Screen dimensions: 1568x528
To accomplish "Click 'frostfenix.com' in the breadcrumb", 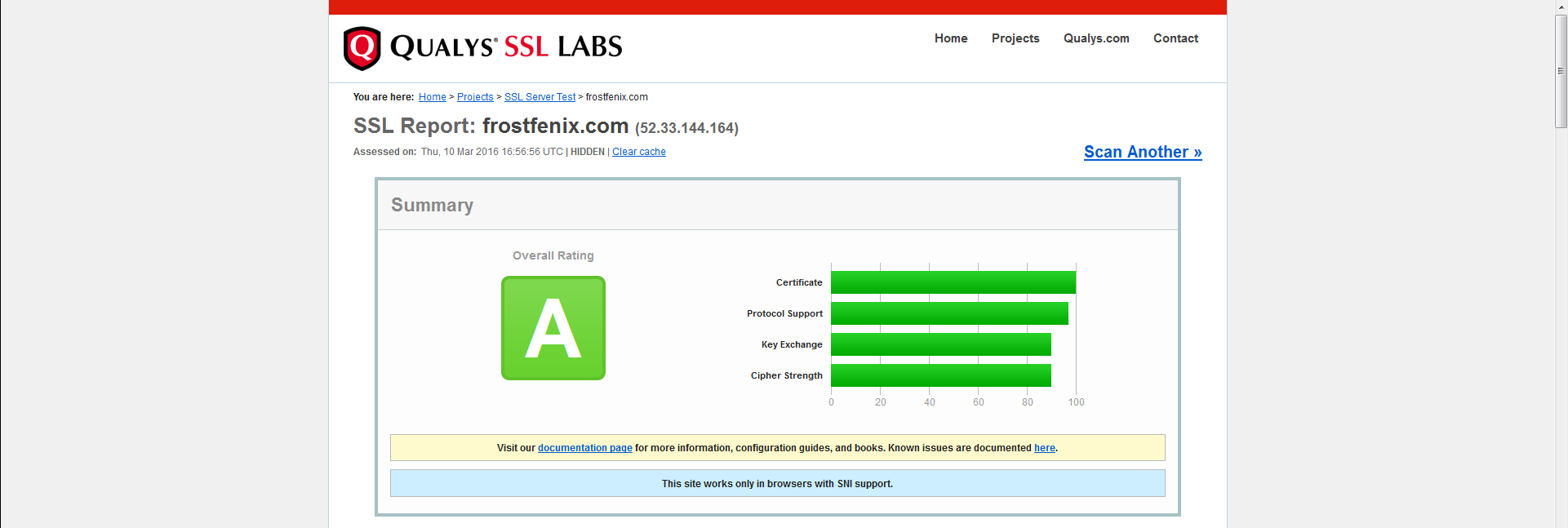I will [617, 97].
